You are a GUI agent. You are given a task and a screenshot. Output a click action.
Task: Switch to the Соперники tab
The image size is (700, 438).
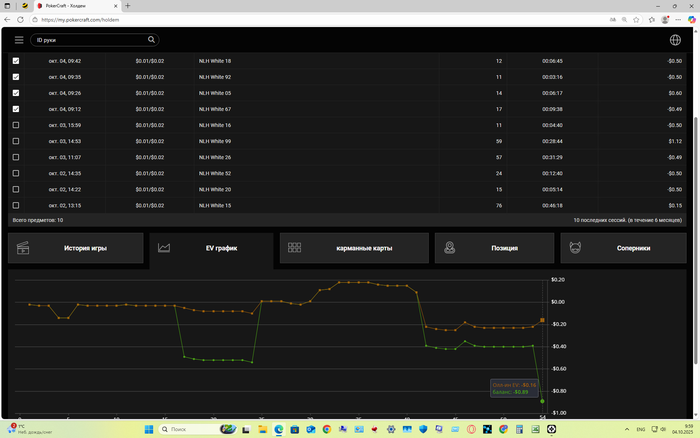coord(623,248)
